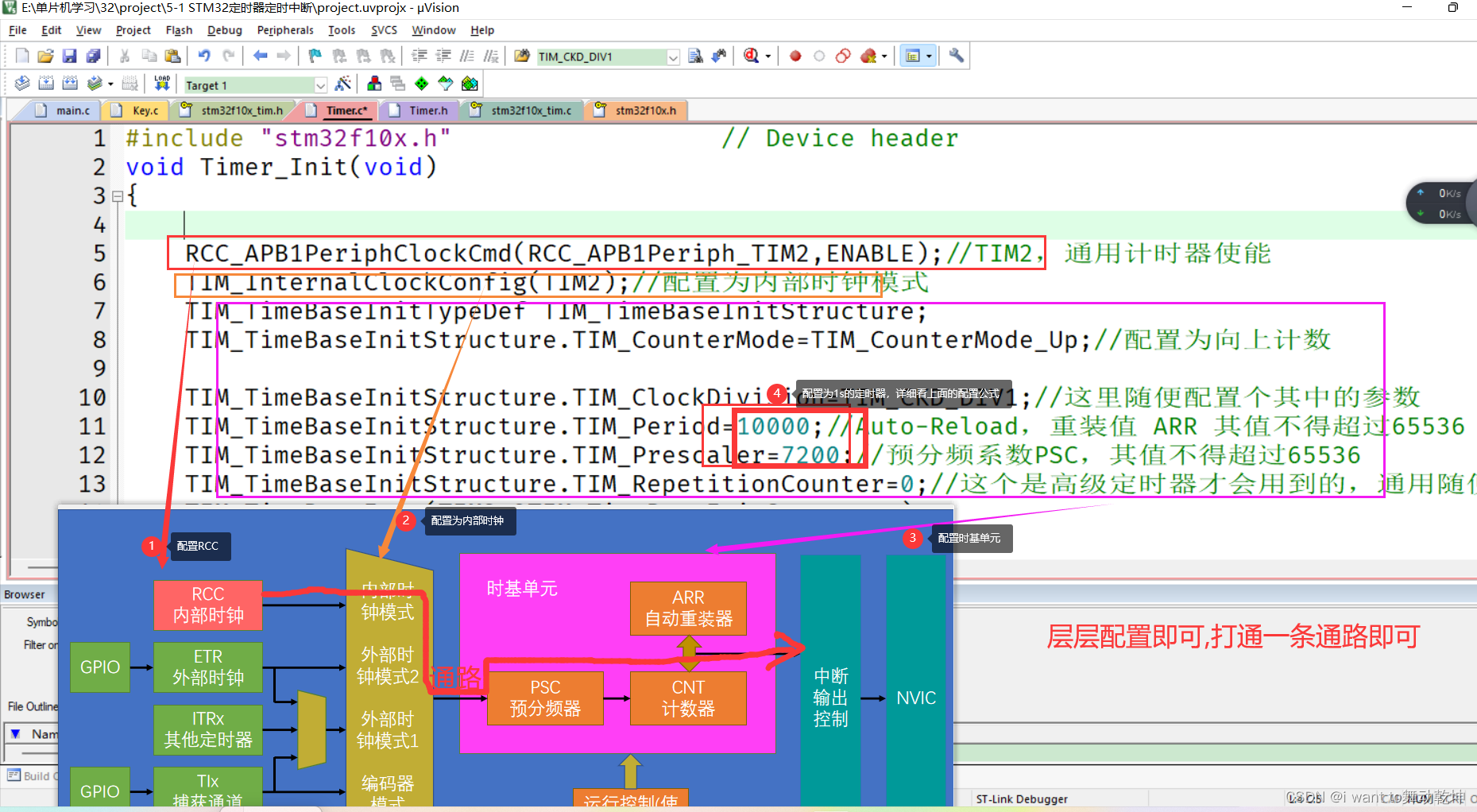Viewport: 1477px width, 812px height.
Task: Collapse the code block at line 3
Action: tap(117, 195)
